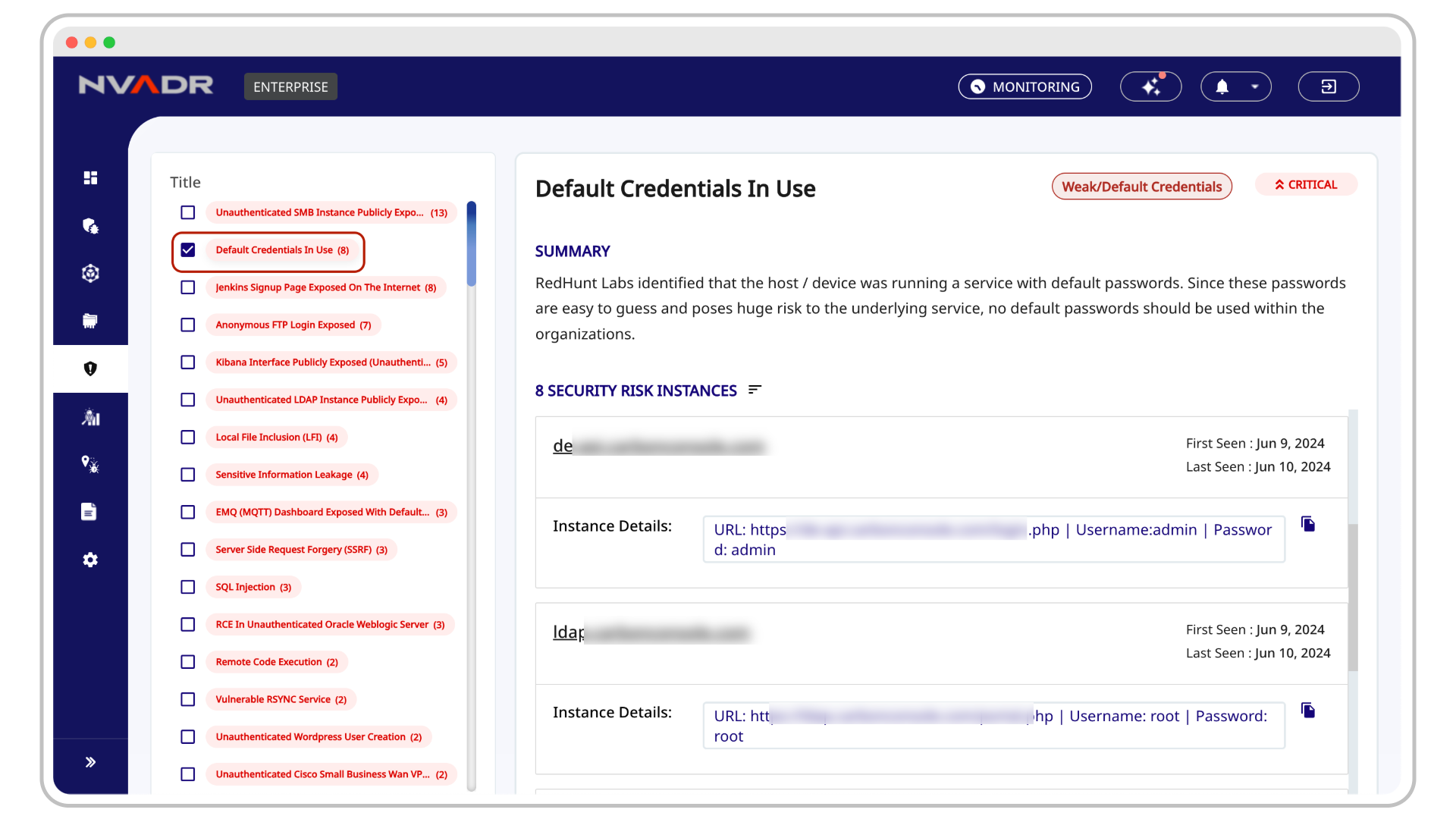This screenshot has height=819, width=1456.
Task: Copy instance details for root credentials
Action: click(1308, 711)
